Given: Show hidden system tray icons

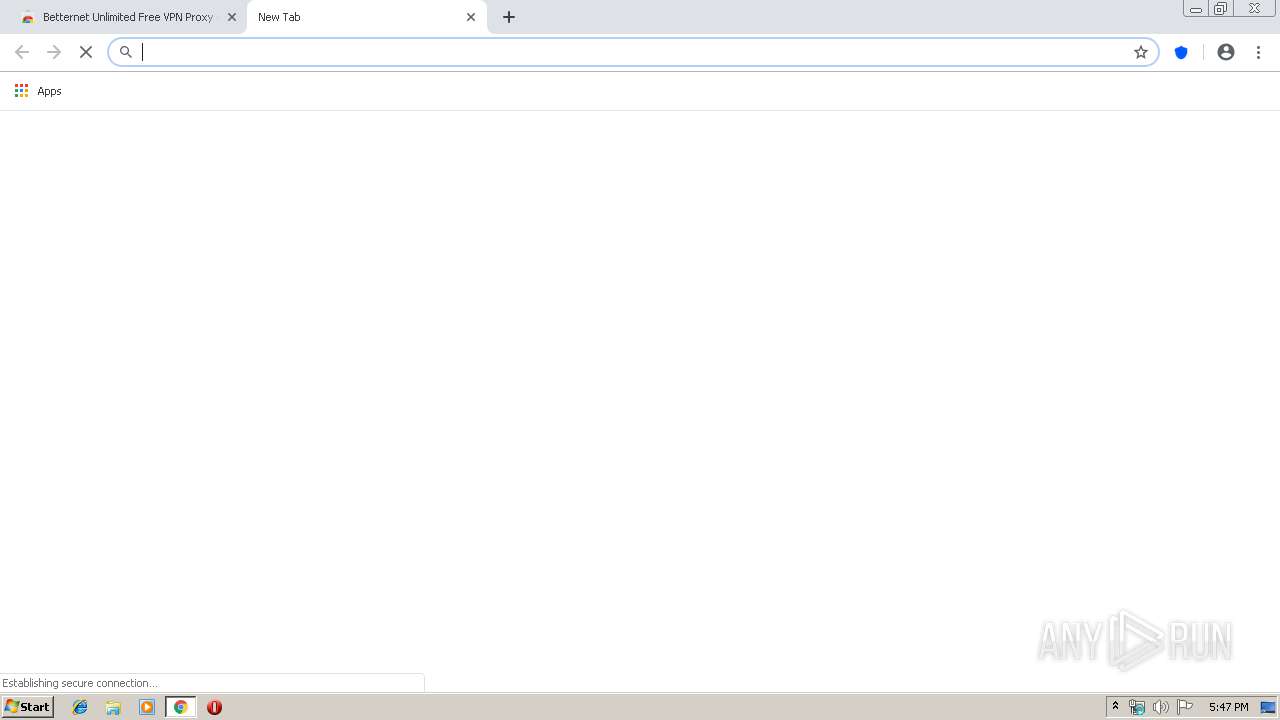Looking at the screenshot, I should pos(1116,707).
